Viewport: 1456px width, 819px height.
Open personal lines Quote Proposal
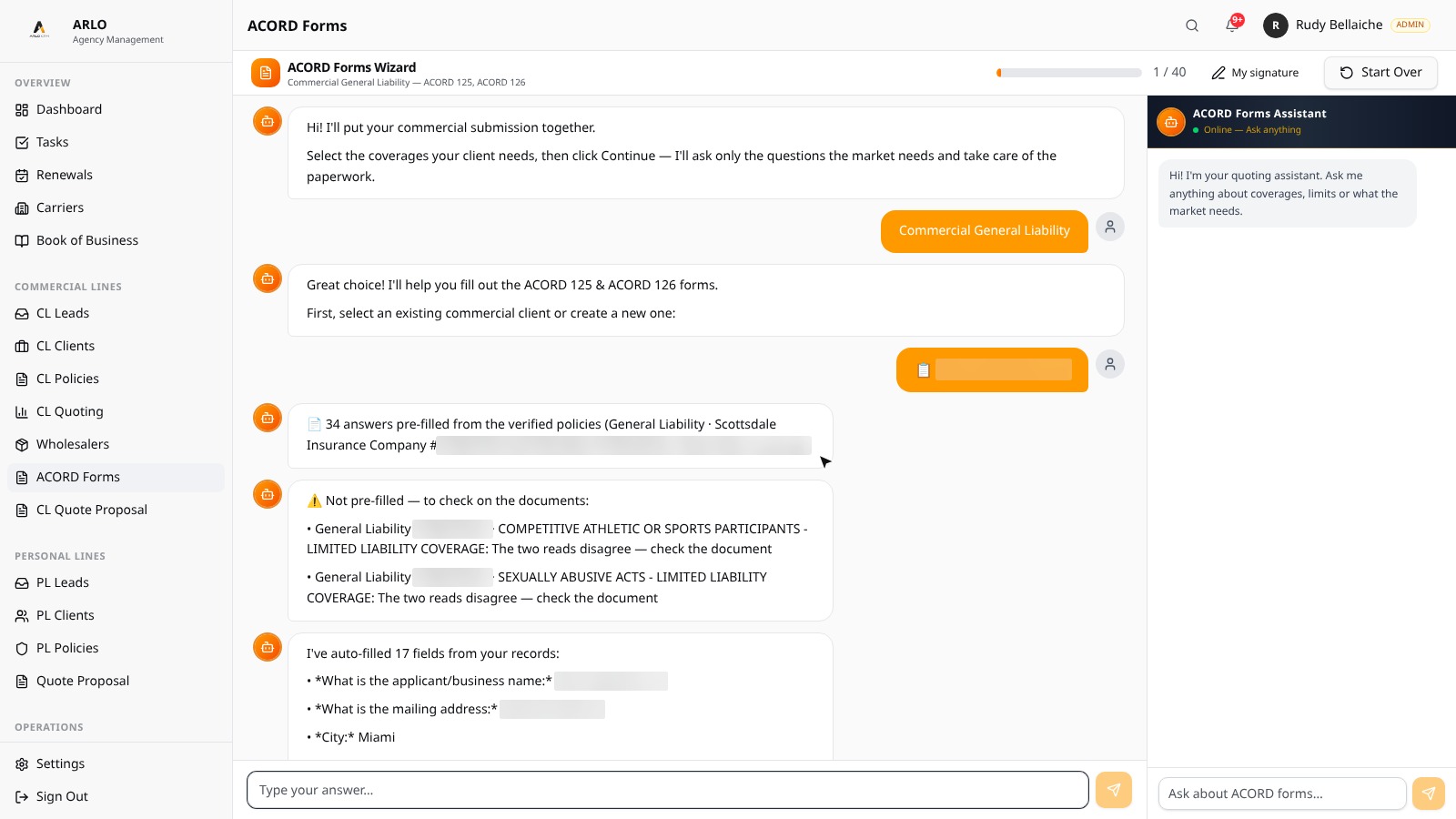116,681
